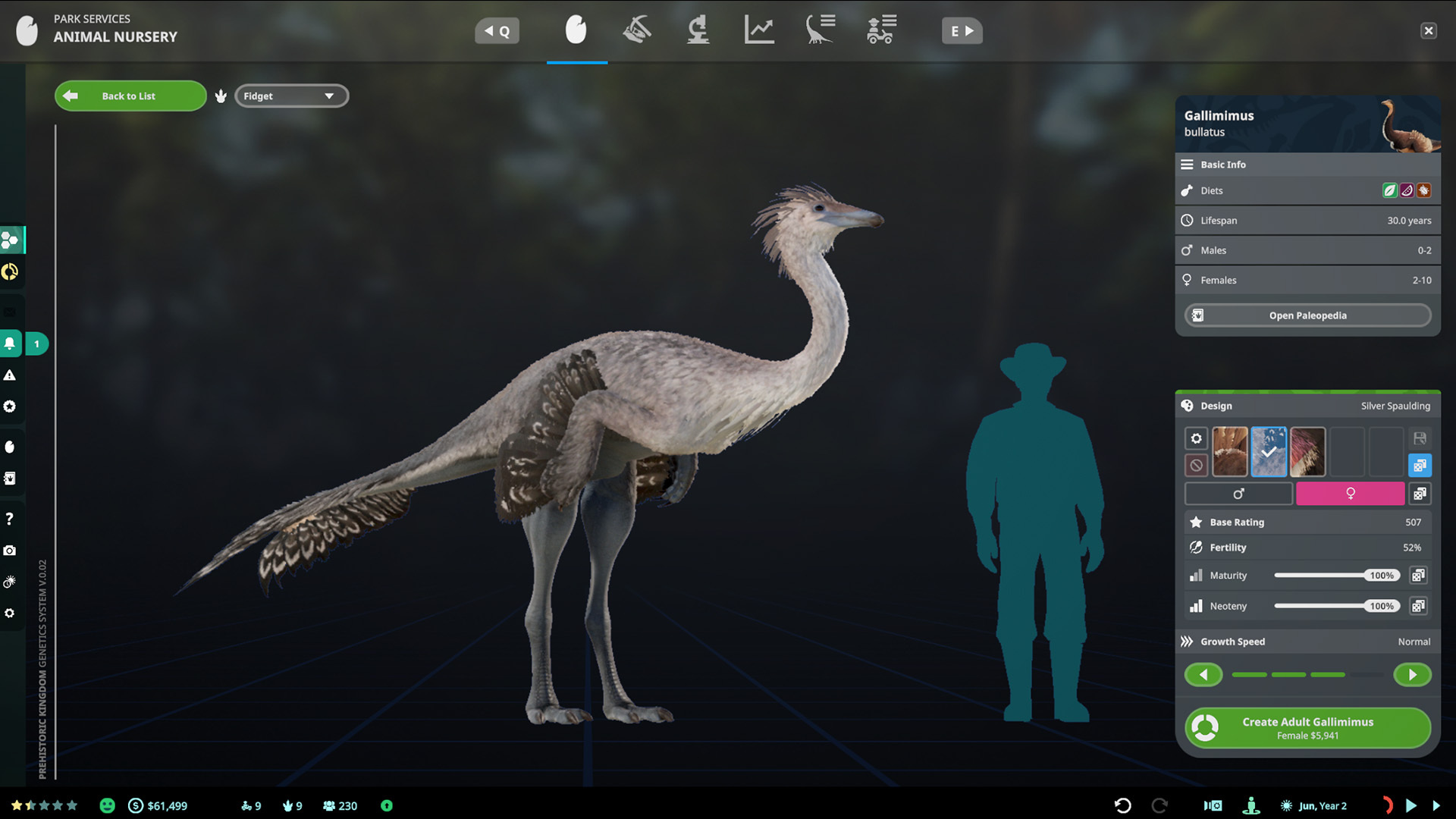Click the herbivore leaf diet icon
1456x819 pixels.
tap(1389, 190)
